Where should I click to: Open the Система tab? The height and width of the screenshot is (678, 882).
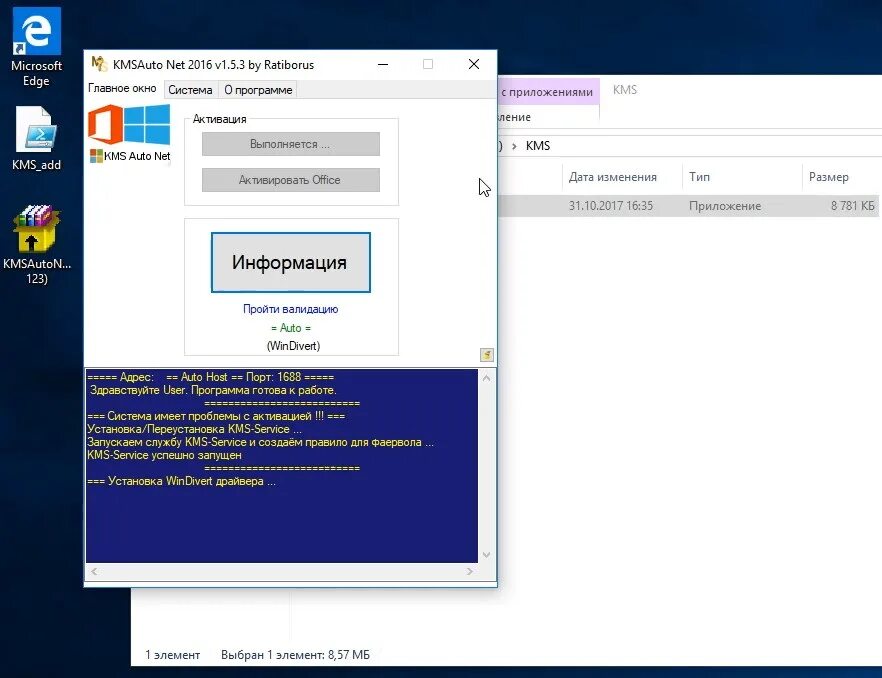[x=190, y=90]
